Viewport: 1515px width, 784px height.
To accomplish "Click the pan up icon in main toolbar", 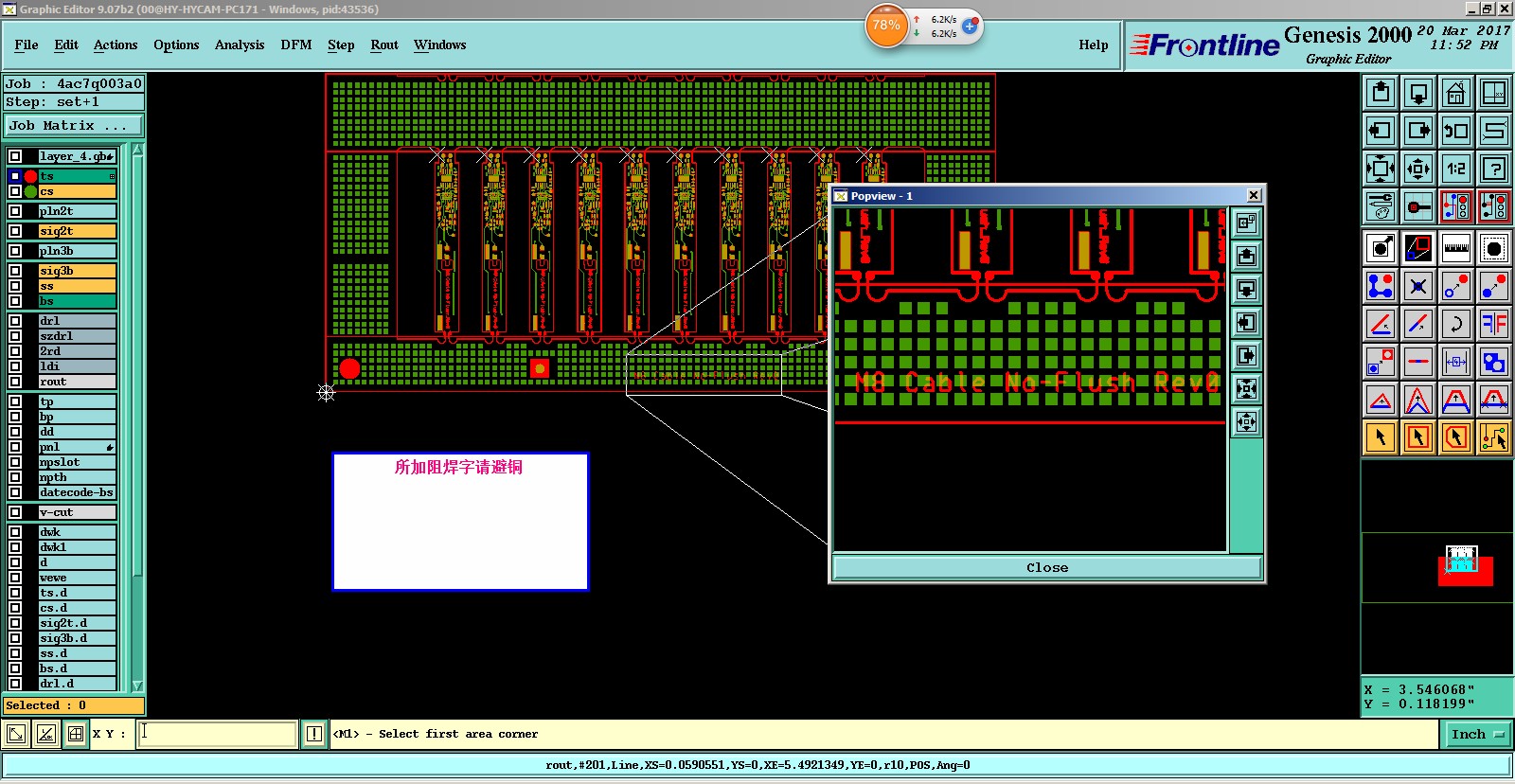I will point(1381,93).
